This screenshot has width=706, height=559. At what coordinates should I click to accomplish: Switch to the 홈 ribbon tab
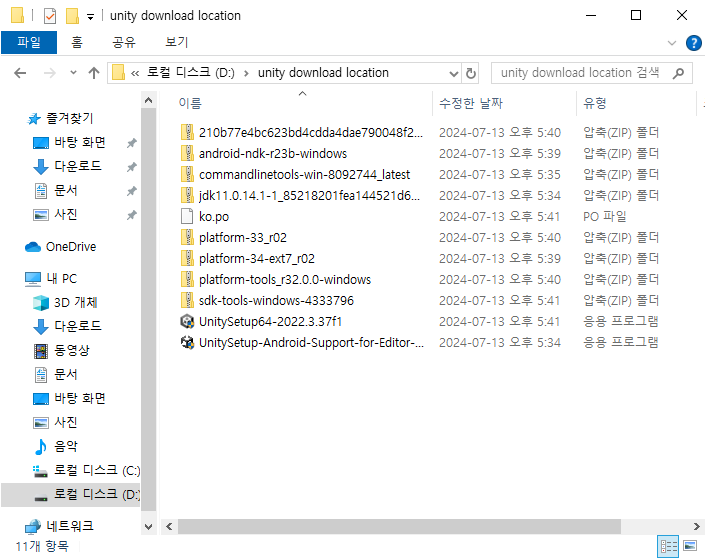[77, 42]
